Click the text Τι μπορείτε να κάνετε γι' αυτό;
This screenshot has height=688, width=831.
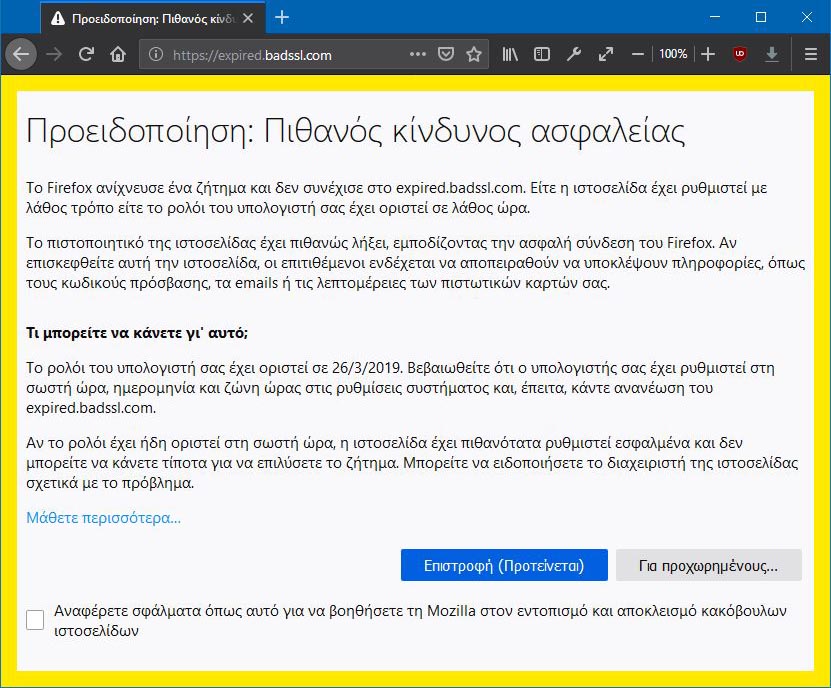[x=137, y=333]
